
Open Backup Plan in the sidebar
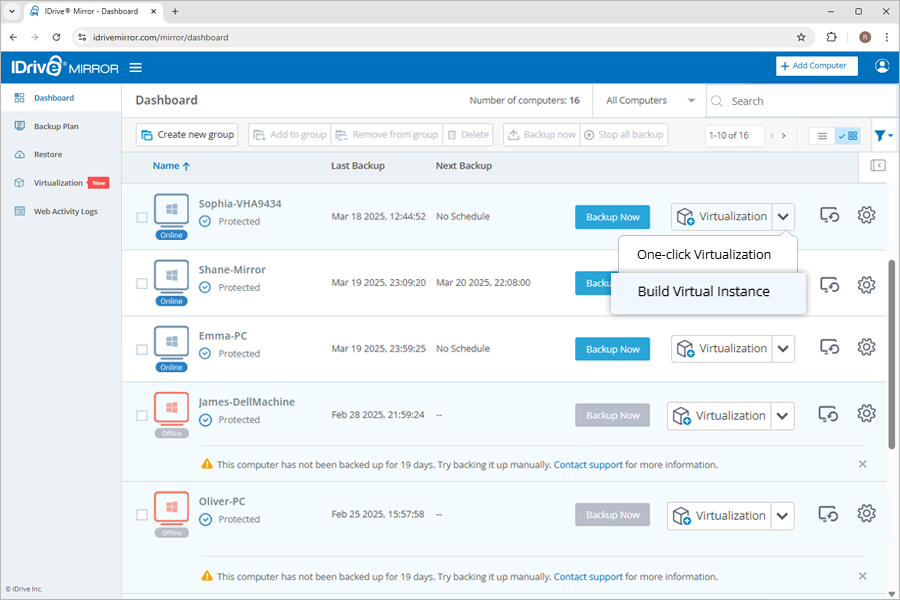(56, 126)
